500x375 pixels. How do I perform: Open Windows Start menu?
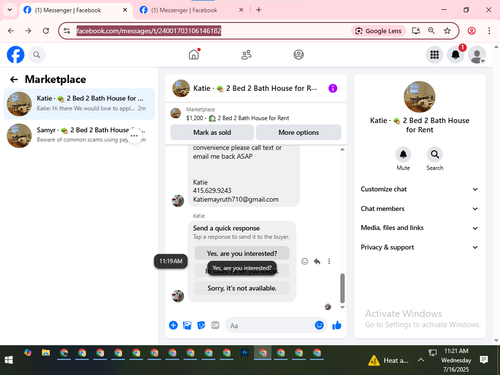point(9,360)
